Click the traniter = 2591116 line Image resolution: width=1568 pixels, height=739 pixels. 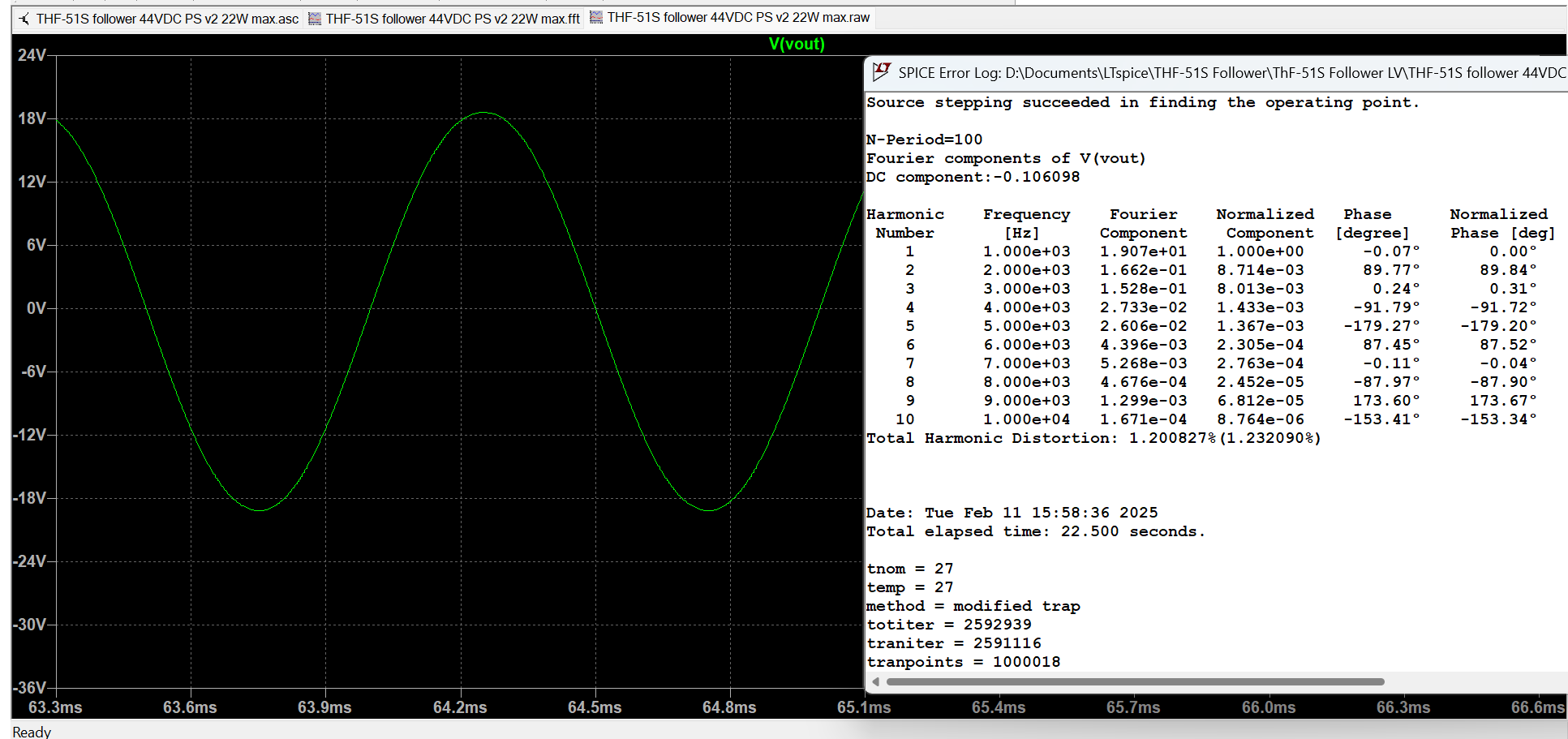tap(954, 643)
